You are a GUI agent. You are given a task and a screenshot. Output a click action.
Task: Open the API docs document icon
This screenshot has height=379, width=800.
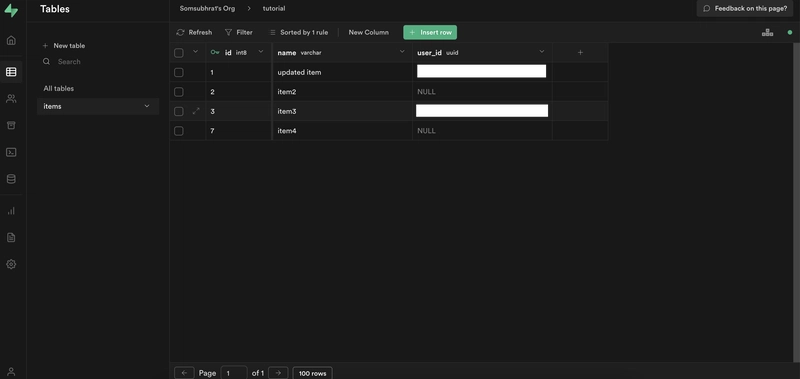11,238
